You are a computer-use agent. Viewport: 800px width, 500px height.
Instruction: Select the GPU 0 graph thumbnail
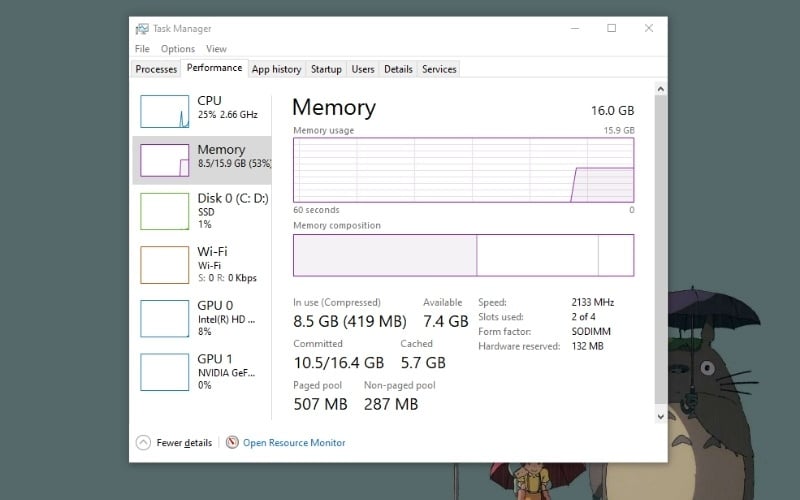(164, 318)
